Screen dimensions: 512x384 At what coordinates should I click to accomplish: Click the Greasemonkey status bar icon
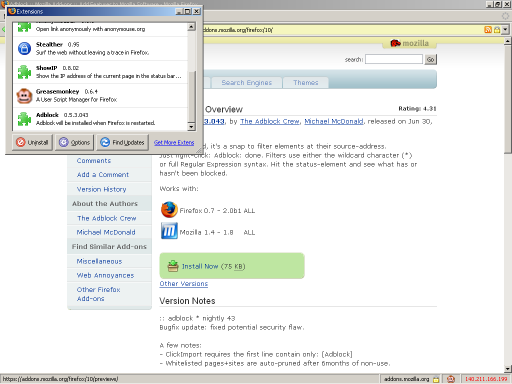pos(451,379)
